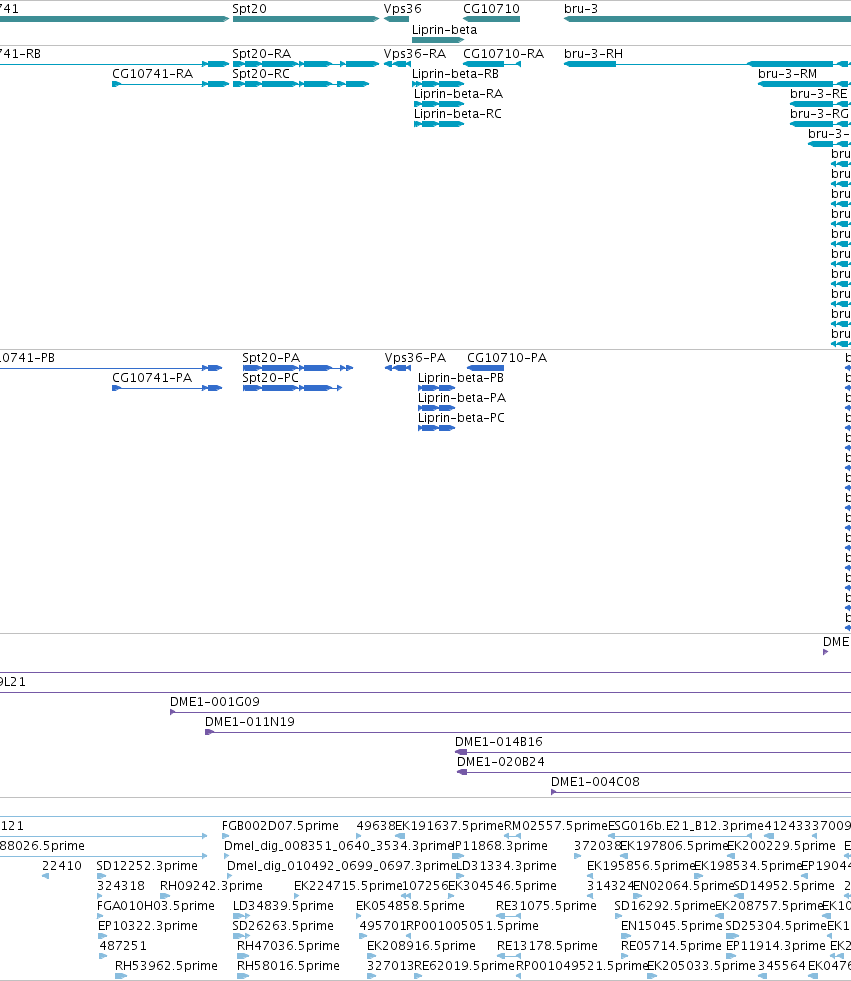
Task: Click the bru-3 gene label
Action: coord(581,9)
